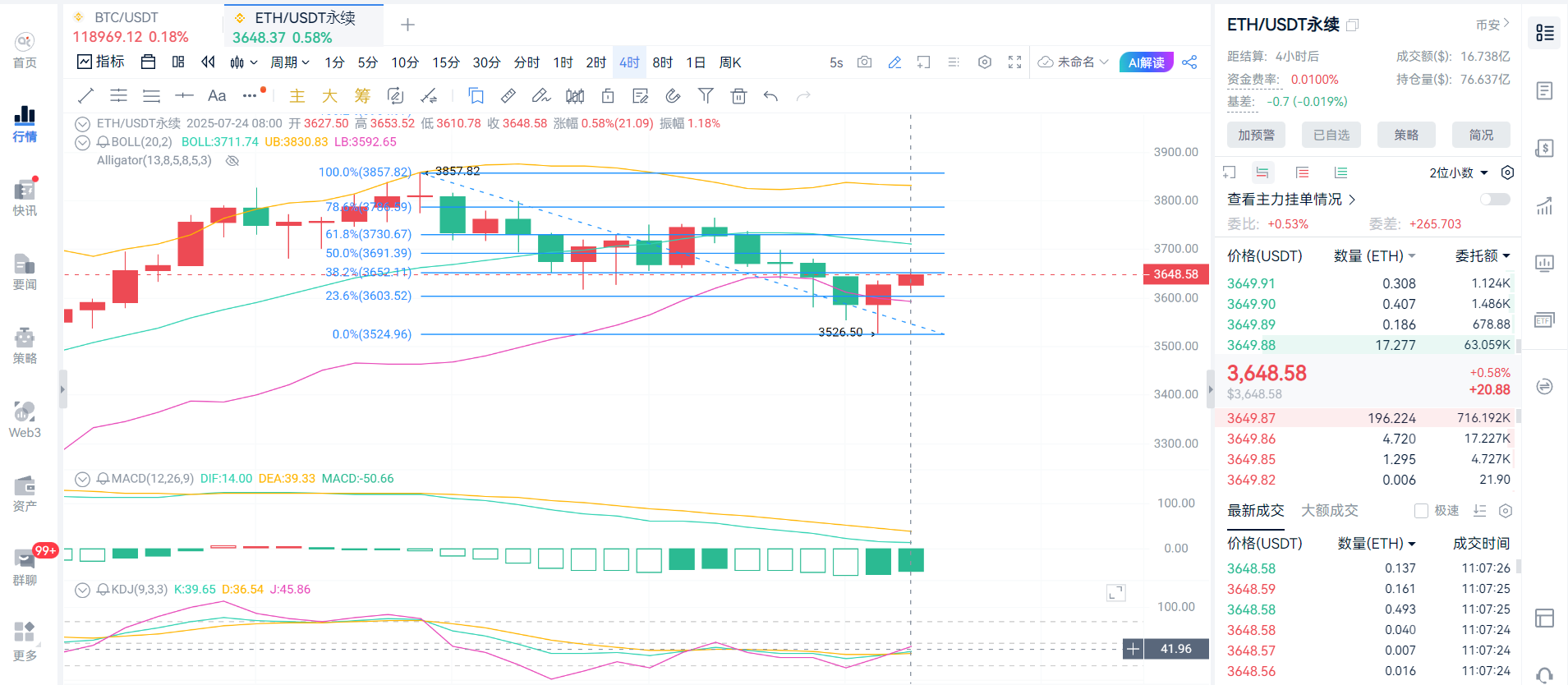The height and width of the screenshot is (685, 1568).
Task: Collapse the left panel arrow handle
Action: tap(62, 389)
